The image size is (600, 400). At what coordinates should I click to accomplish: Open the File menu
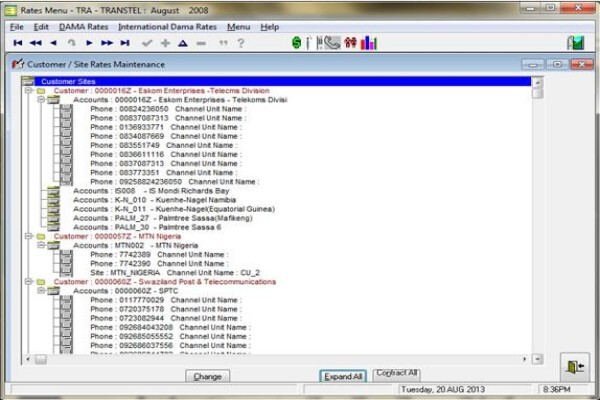pos(16,27)
